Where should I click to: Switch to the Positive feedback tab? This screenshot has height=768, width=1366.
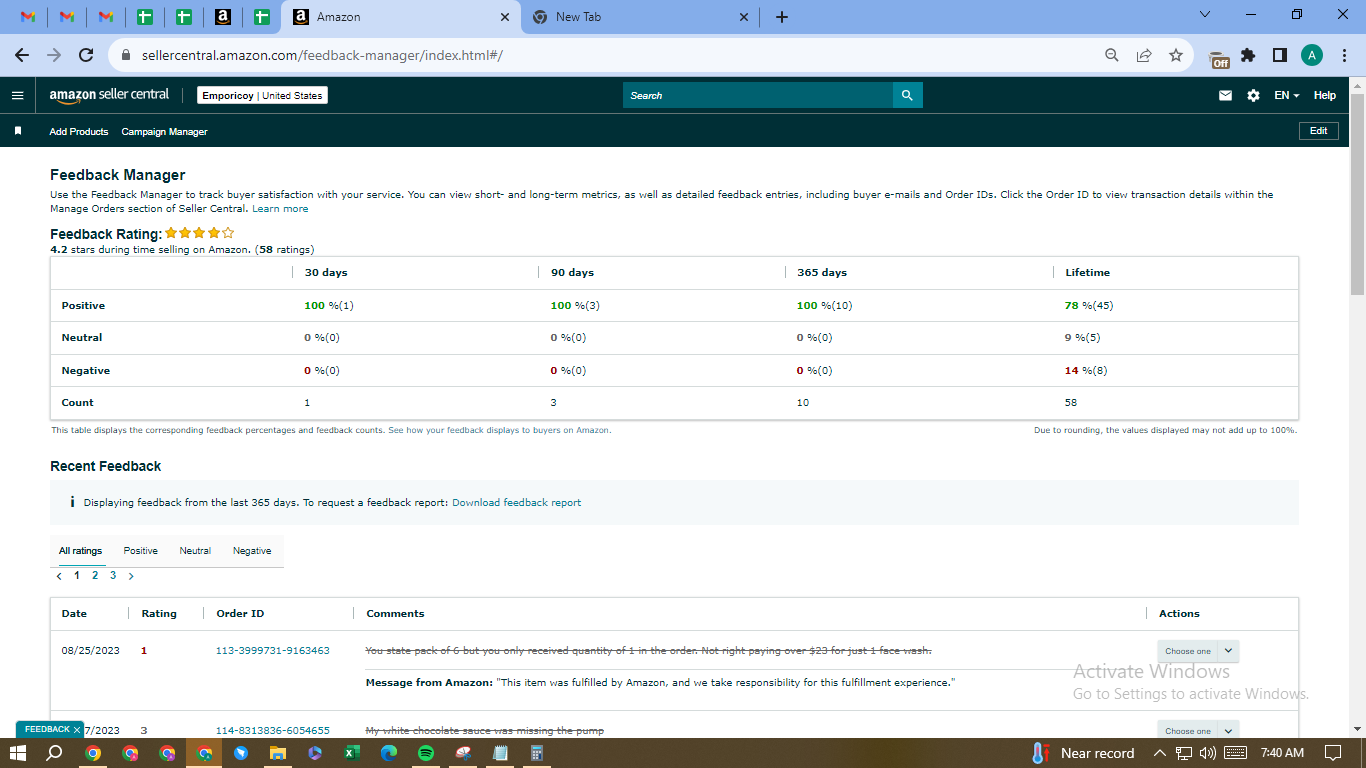(141, 551)
